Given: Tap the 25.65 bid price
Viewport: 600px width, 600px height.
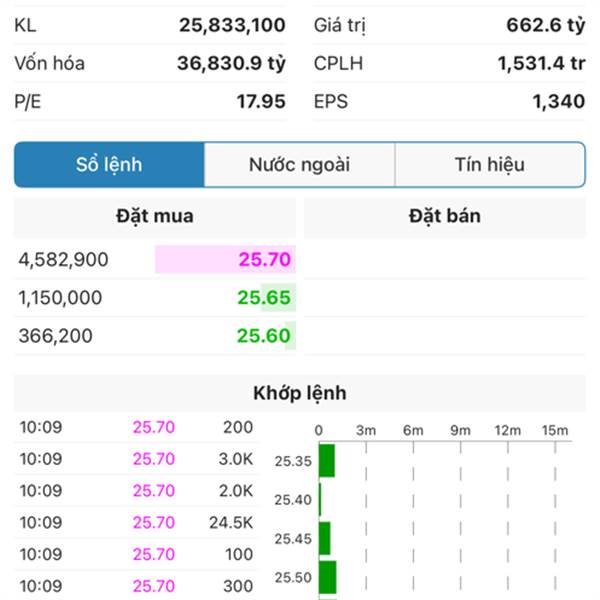Looking at the screenshot, I should pyautogui.click(x=264, y=298).
